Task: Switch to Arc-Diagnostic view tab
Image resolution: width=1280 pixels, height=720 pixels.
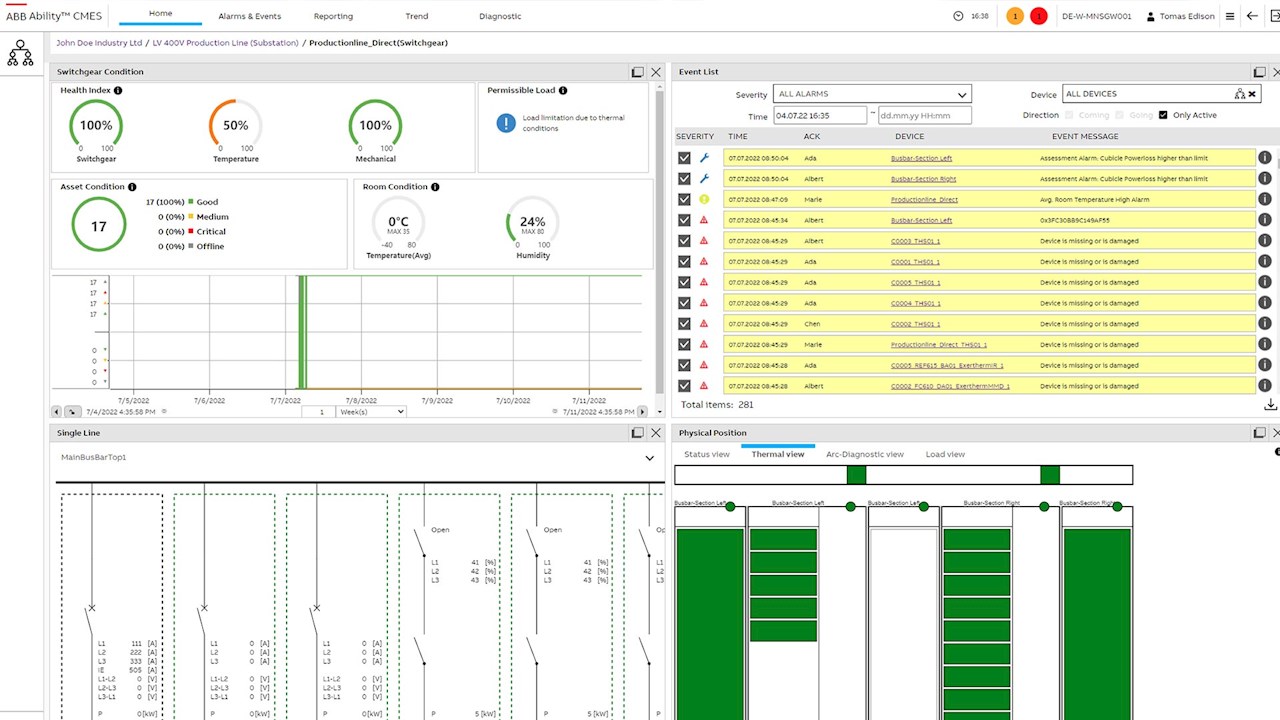Action: 865,455
